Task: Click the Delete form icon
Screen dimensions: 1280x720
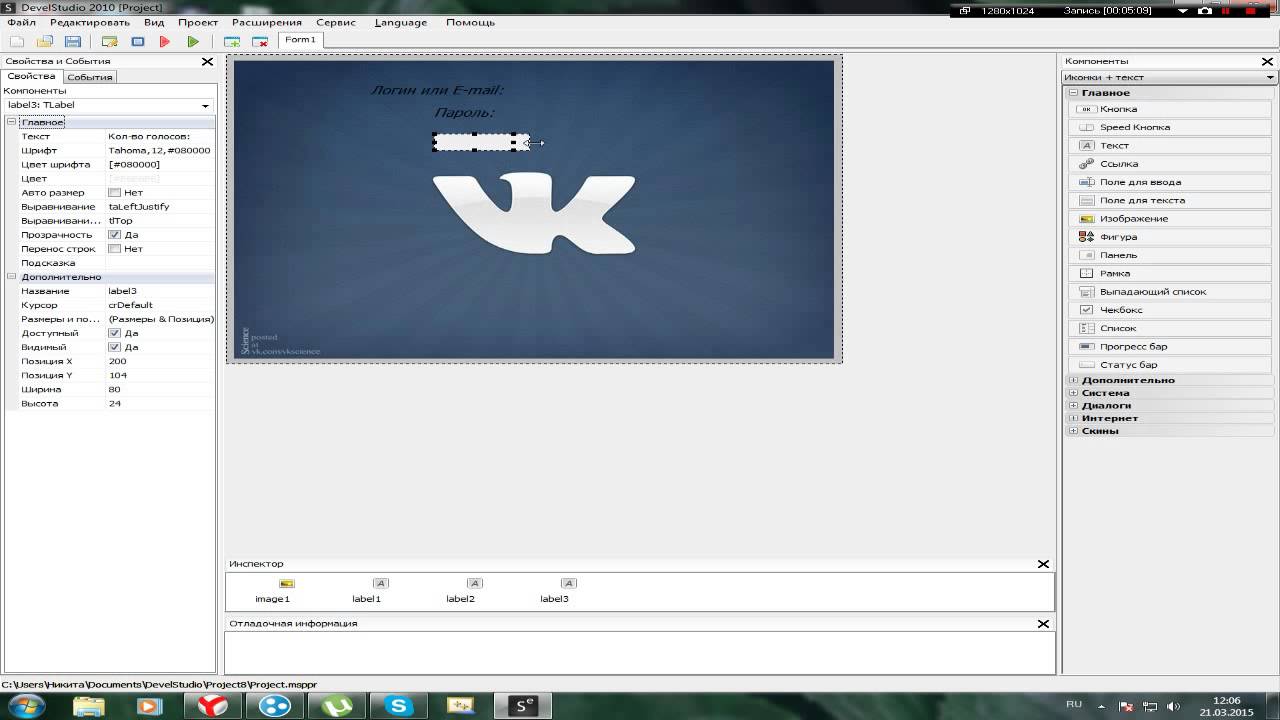Action: click(x=260, y=41)
